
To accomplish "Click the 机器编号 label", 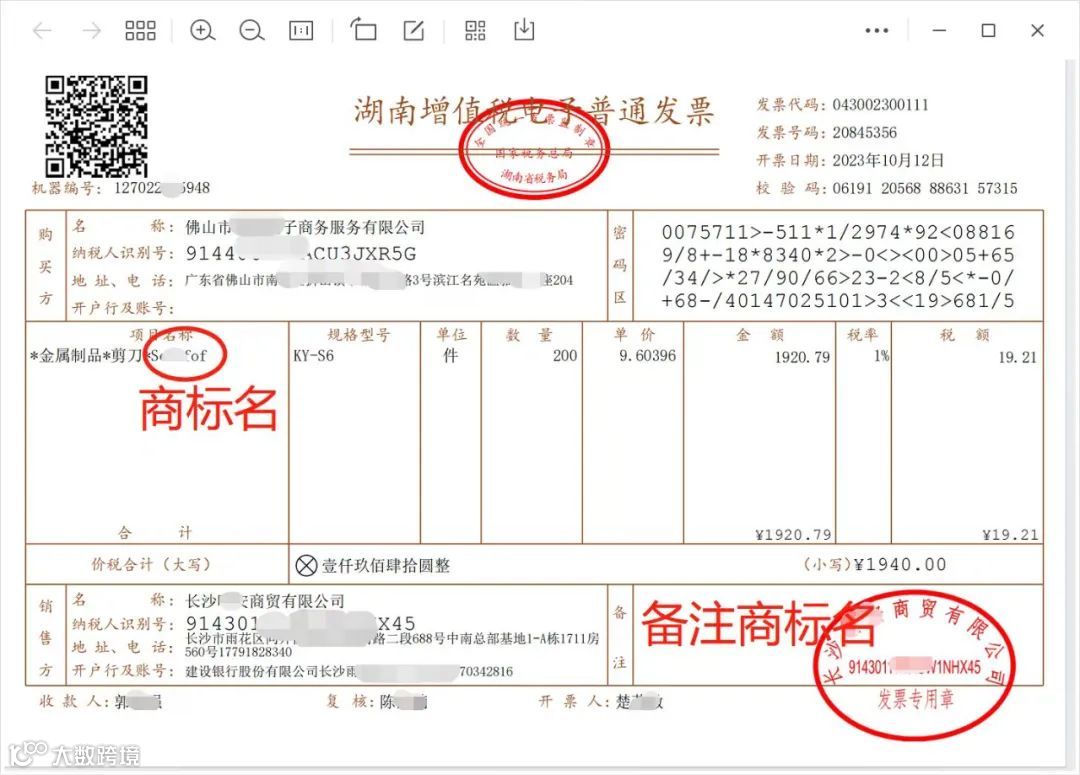I will (65, 188).
